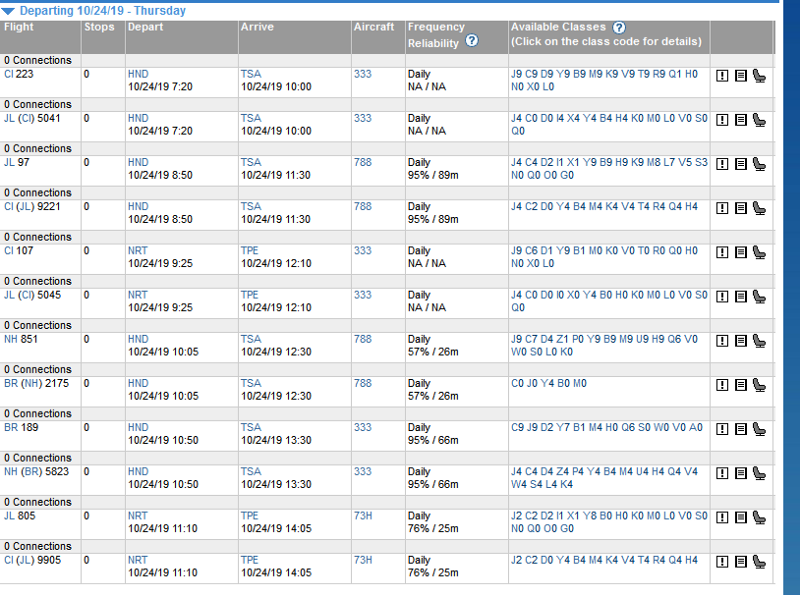Open alert info icon for BR (NH) 2175

[x=722, y=385]
